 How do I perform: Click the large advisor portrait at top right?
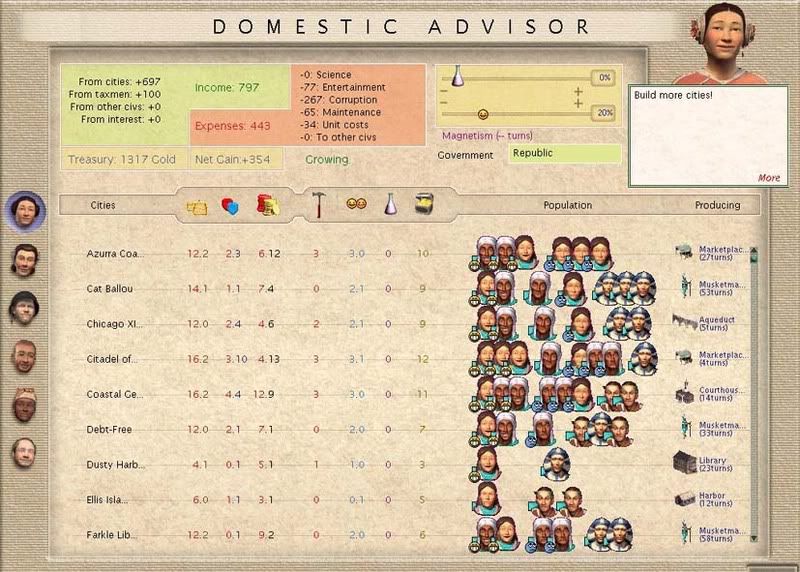(721, 43)
